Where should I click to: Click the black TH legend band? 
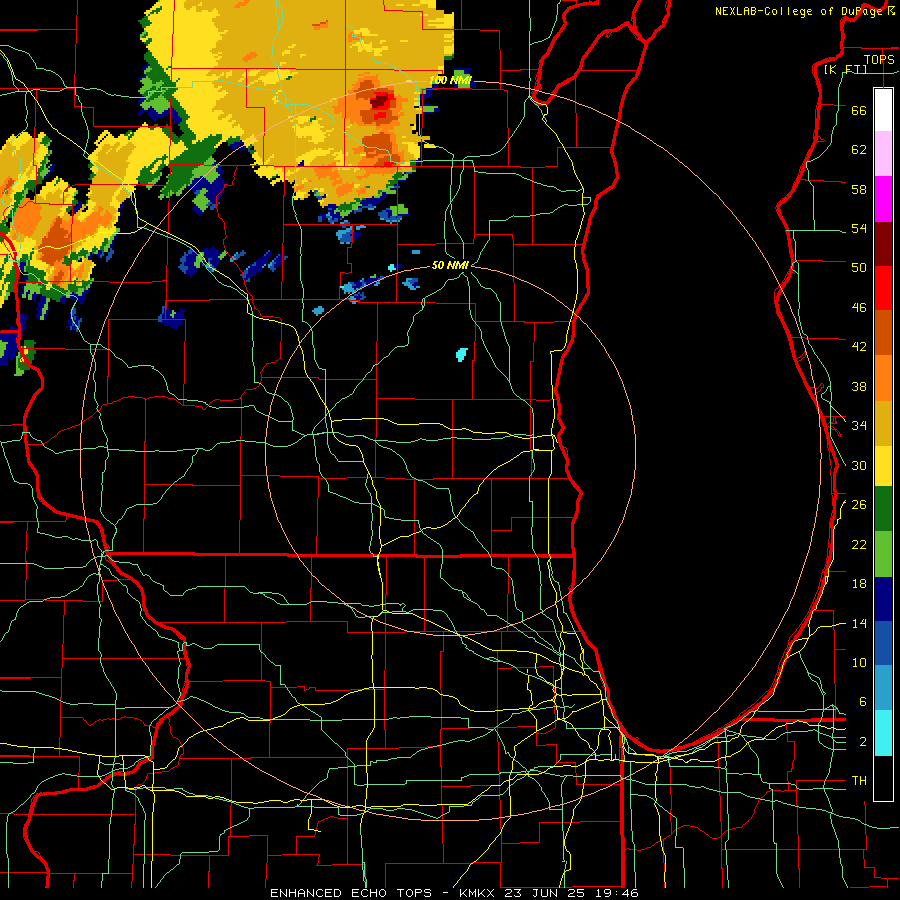pyautogui.click(x=883, y=778)
